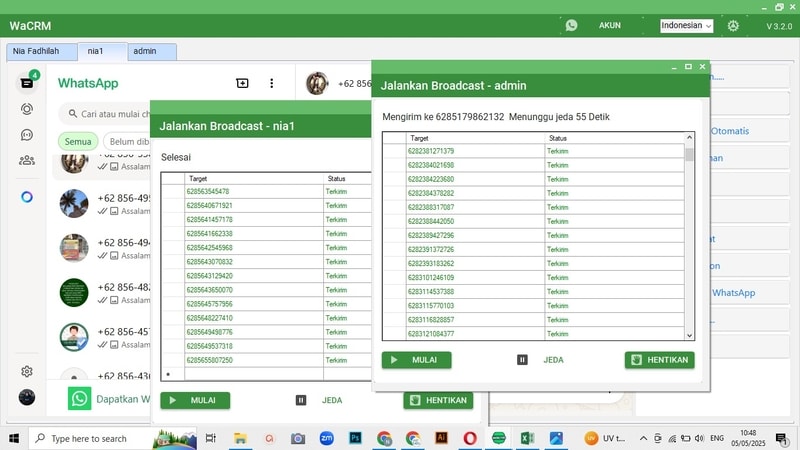The image size is (800, 450).
Task: Switch to the nia1 tab
Action: tap(103, 52)
